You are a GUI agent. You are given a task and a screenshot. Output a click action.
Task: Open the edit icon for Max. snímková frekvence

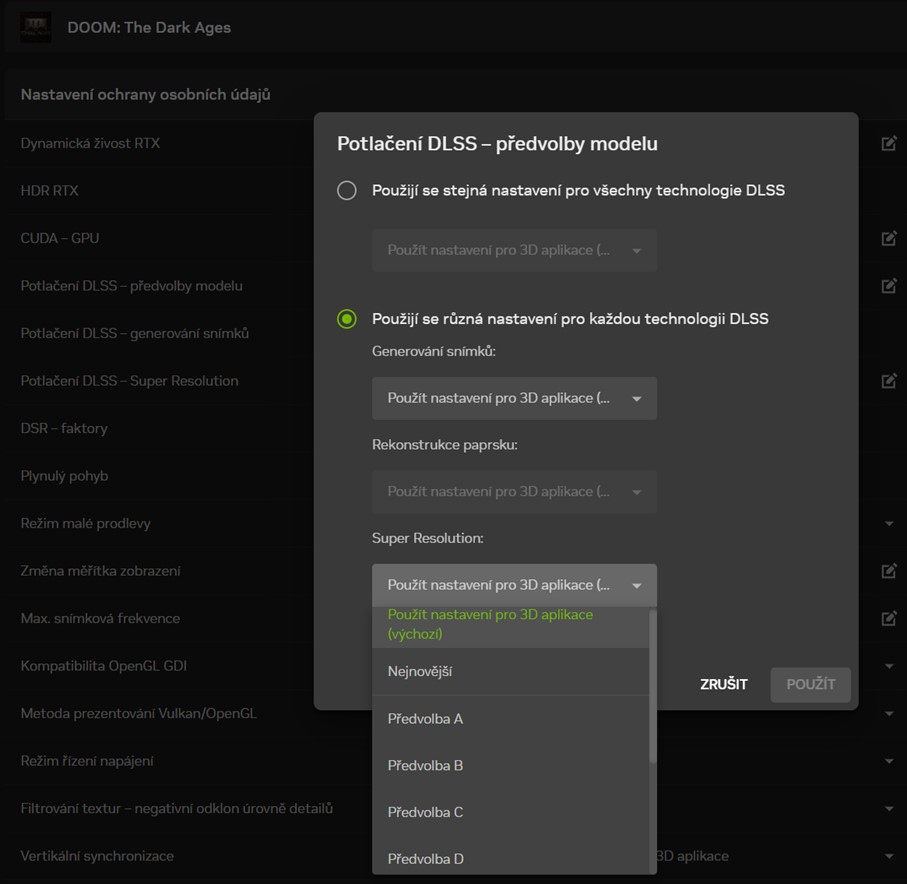click(889, 618)
